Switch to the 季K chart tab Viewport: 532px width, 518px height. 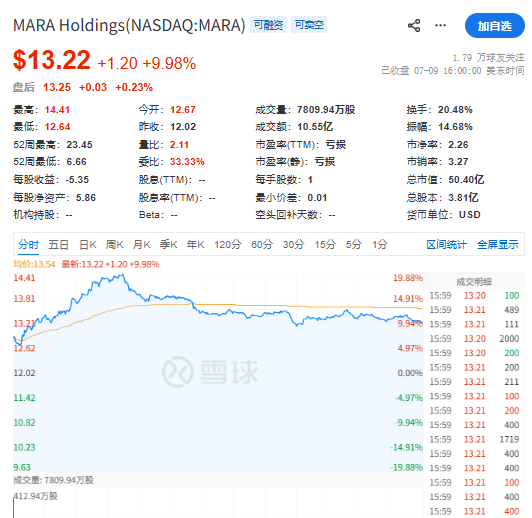pyautogui.click(x=169, y=245)
